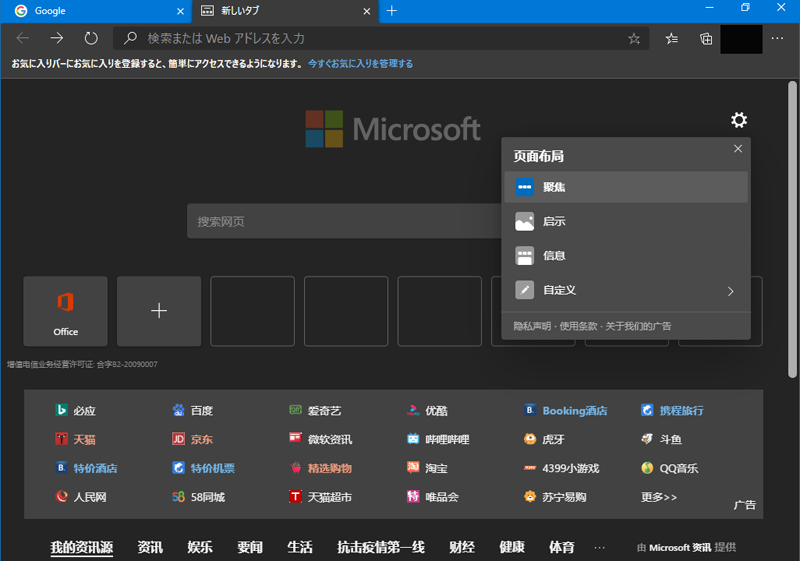Select the 体育 news tab
800x561 pixels.
562,547
